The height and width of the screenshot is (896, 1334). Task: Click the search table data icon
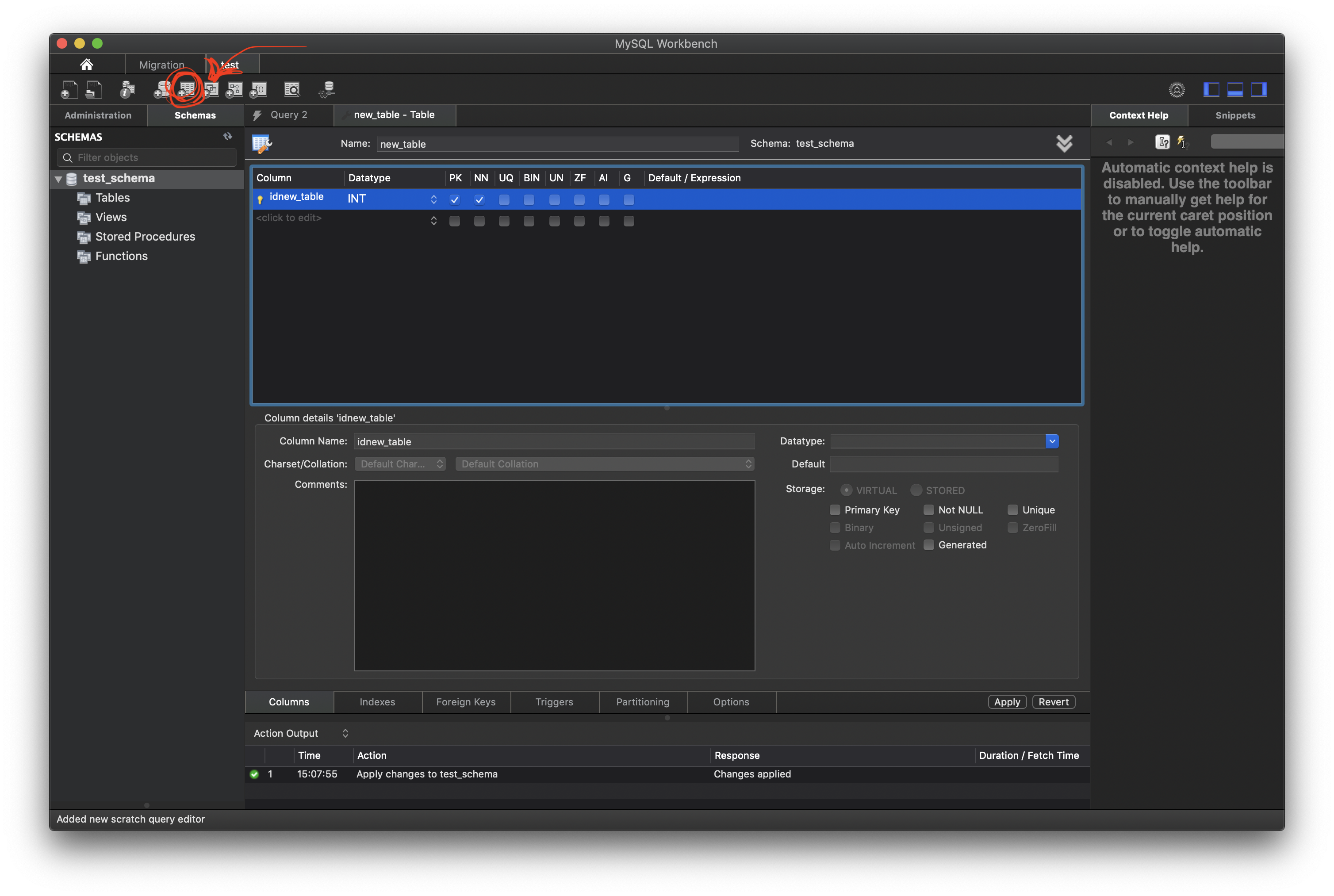pos(292,90)
